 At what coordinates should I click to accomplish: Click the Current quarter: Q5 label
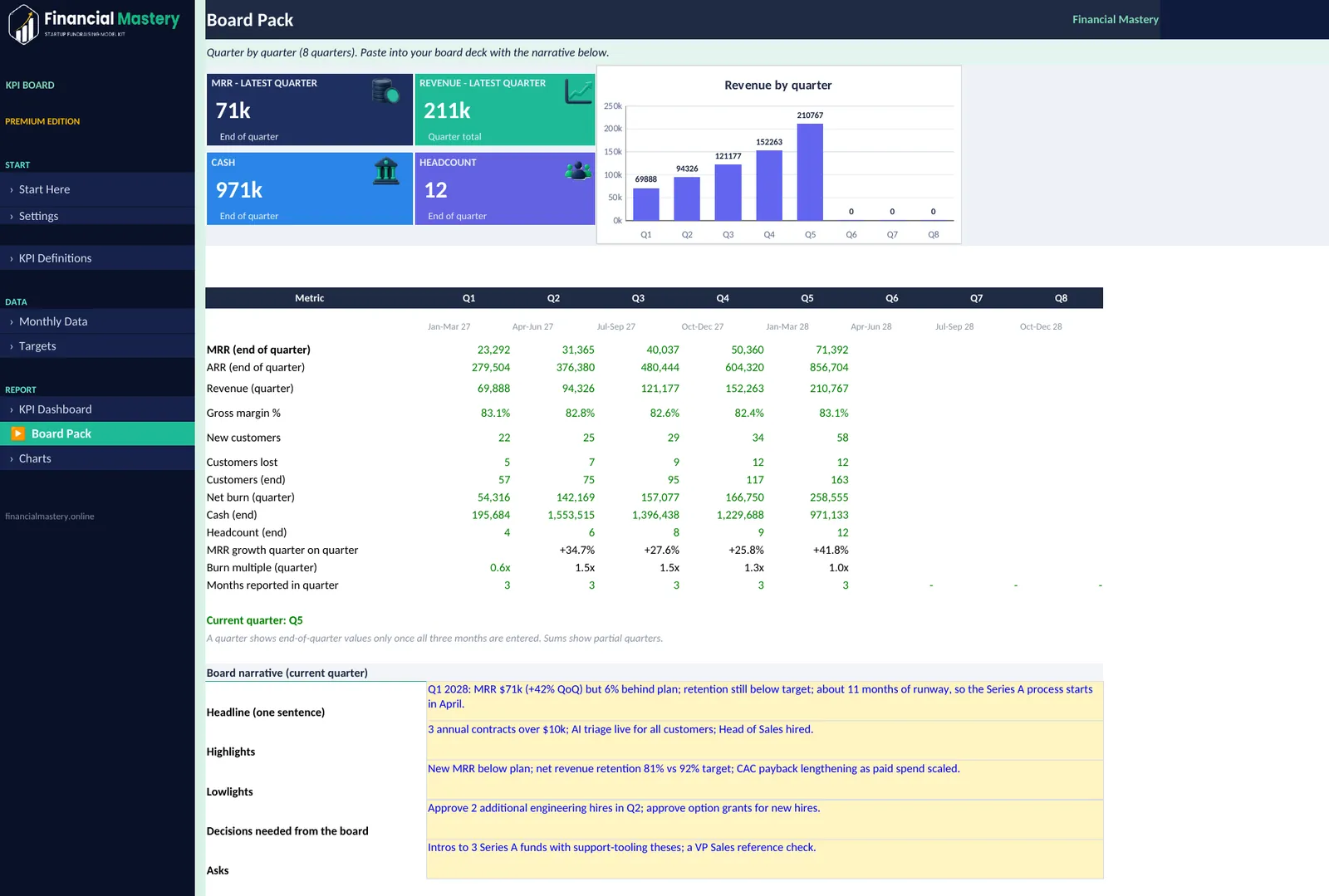[254, 620]
